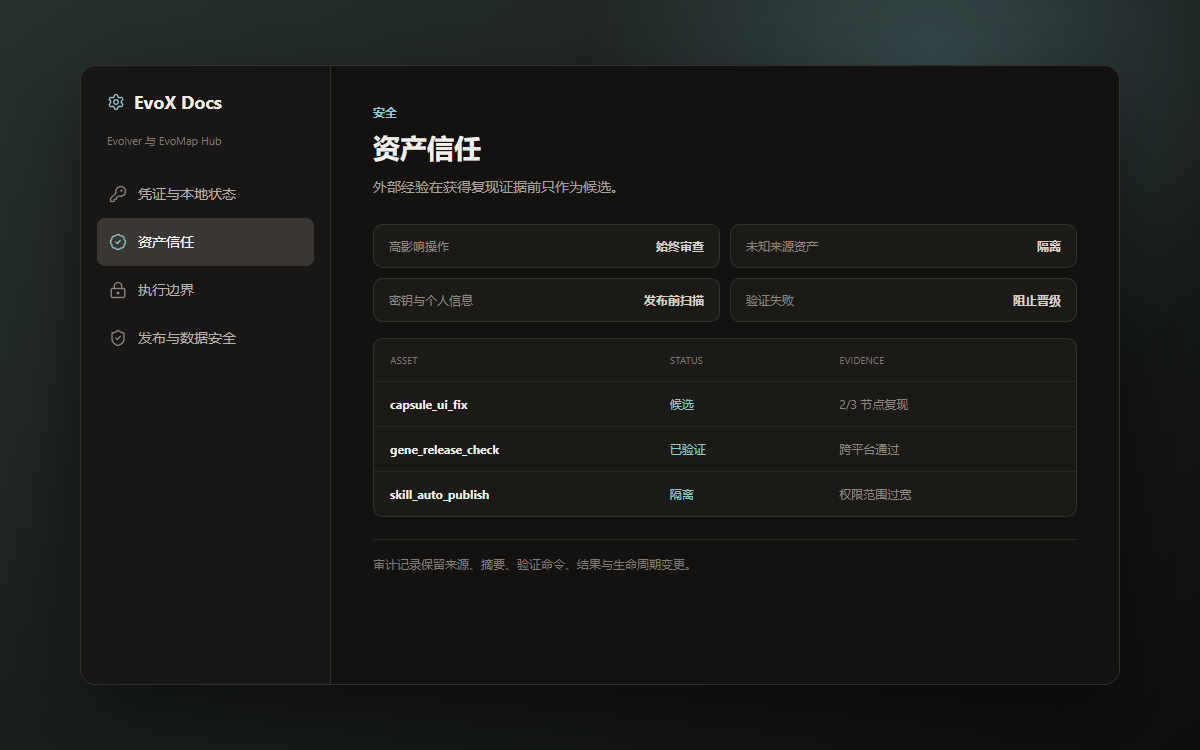The height and width of the screenshot is (750, 1200).
Task: Click the 隔离 status of skill_auto_publish
Action: click(682, 495)
